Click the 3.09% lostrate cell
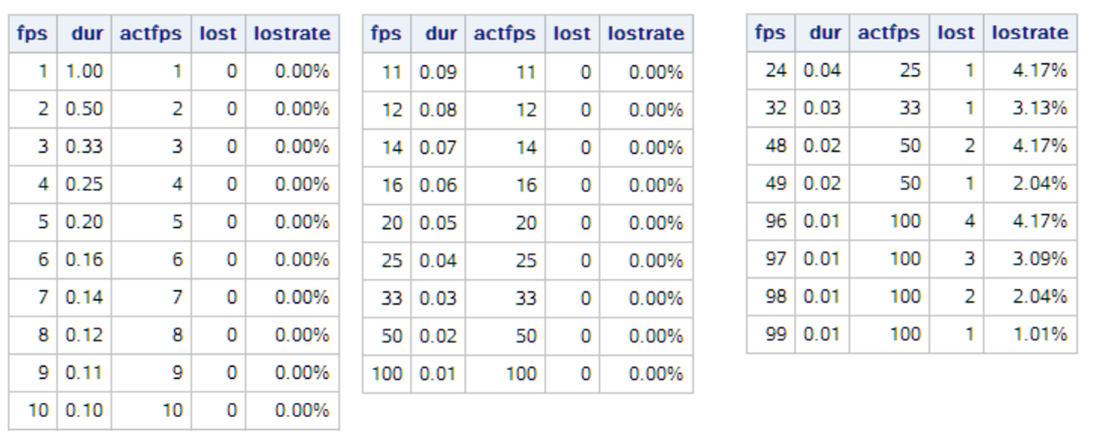Screen dimensions: 1093x432 [1030, 259]
